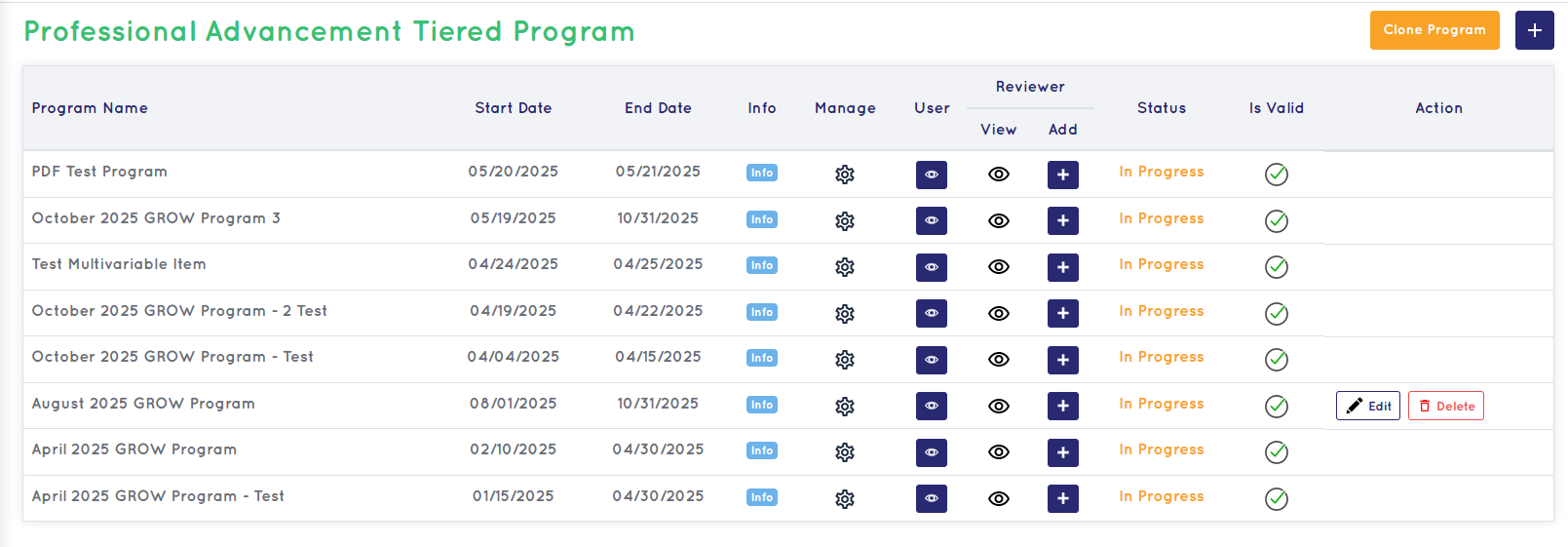
Task: Click In Progress status for PDF Test Program
Action: click(1162, 172)
